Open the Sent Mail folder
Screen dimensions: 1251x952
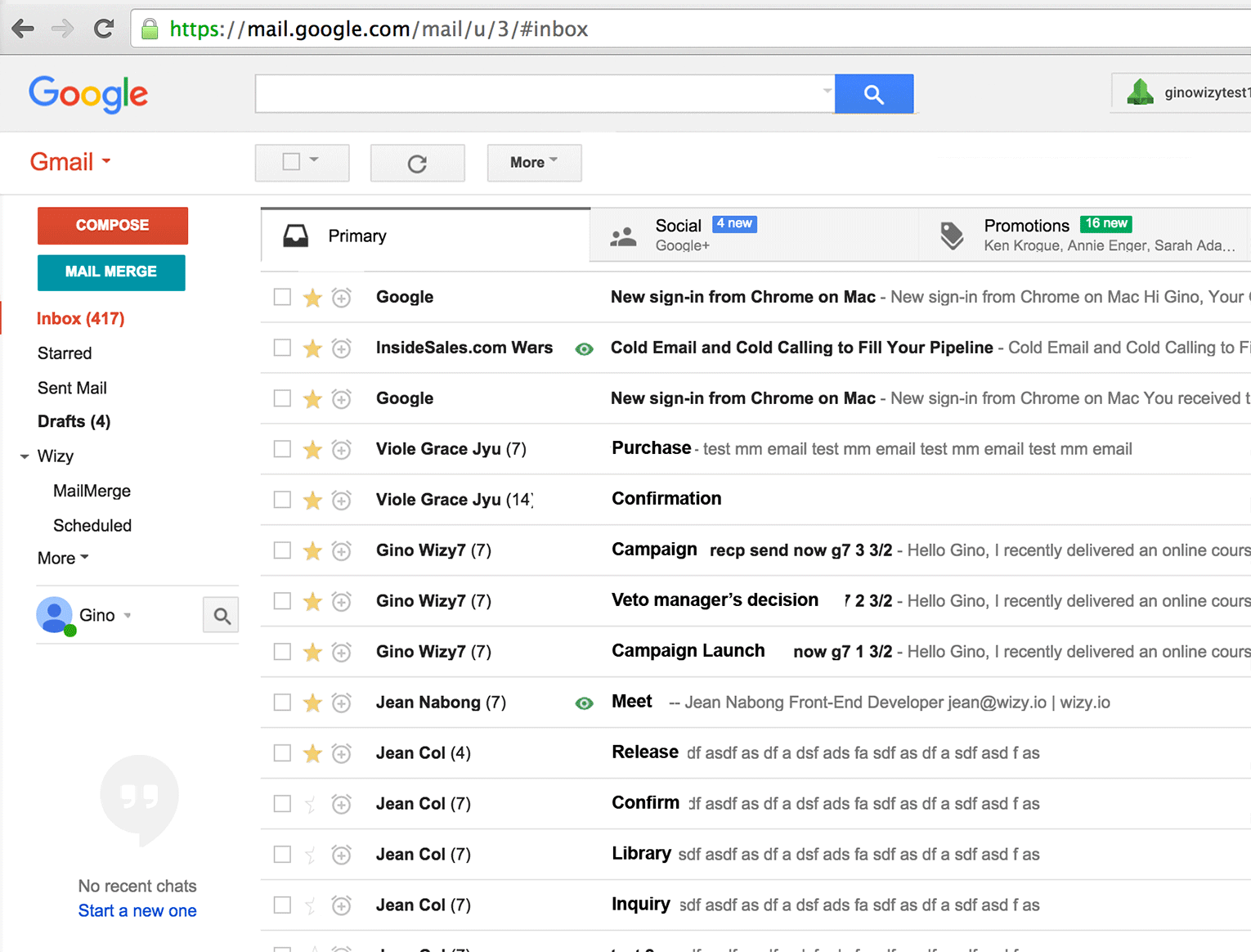click(x=72, y=388)
